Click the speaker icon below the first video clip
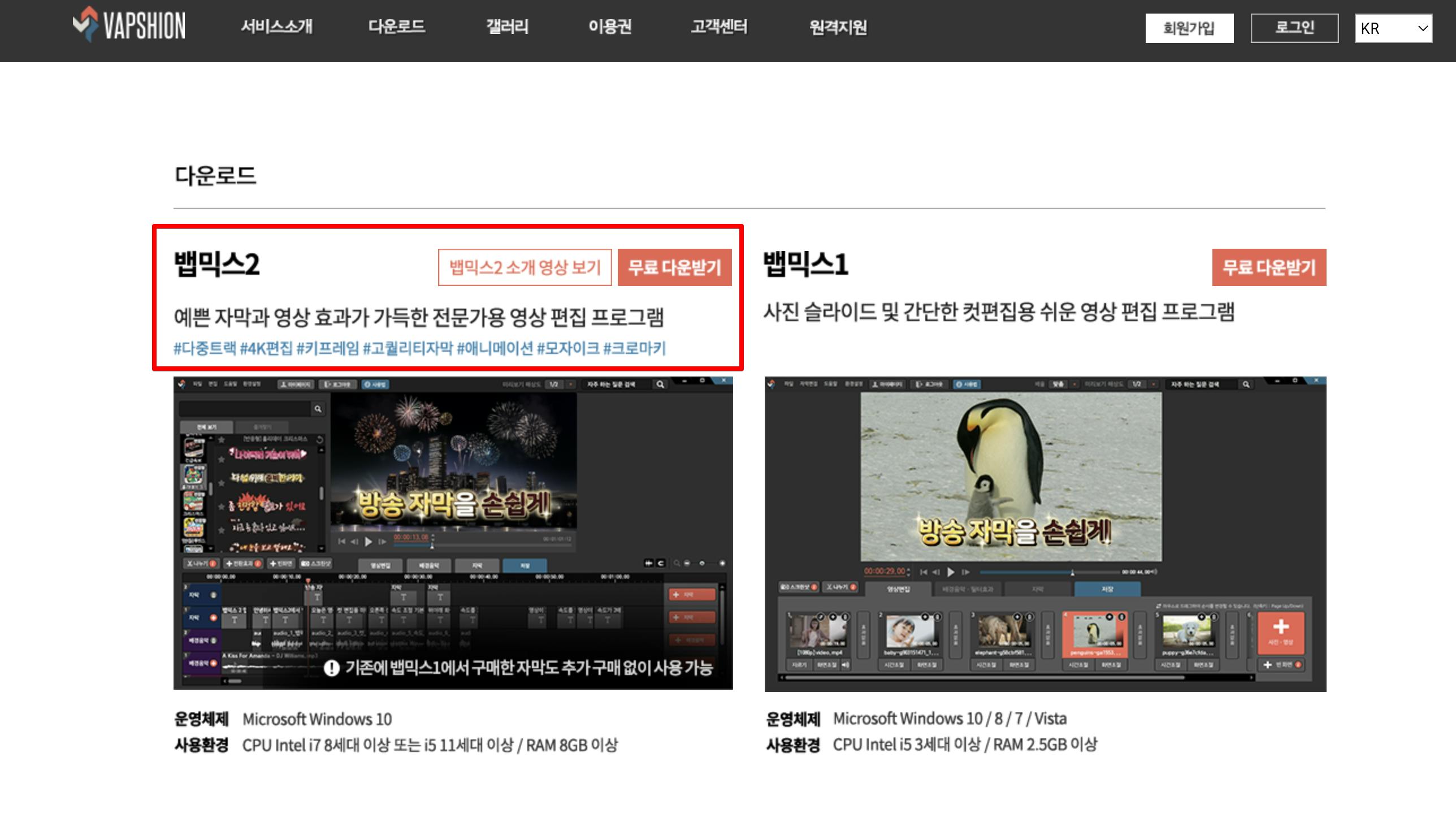The height and width of the screenshot is (822, 1456). [x=845, y=665]
